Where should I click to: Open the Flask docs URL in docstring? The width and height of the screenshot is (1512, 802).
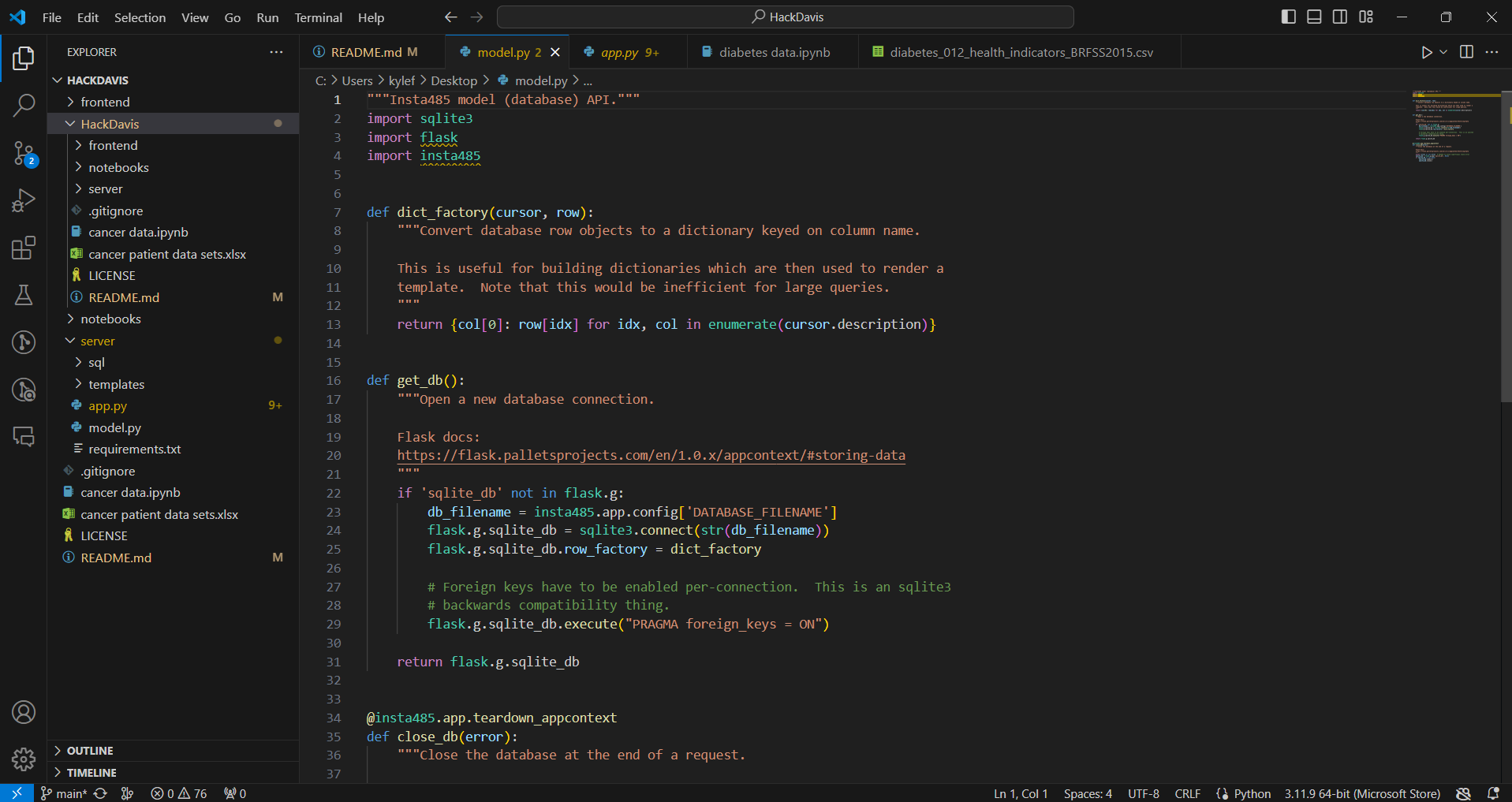pos(651,455)
